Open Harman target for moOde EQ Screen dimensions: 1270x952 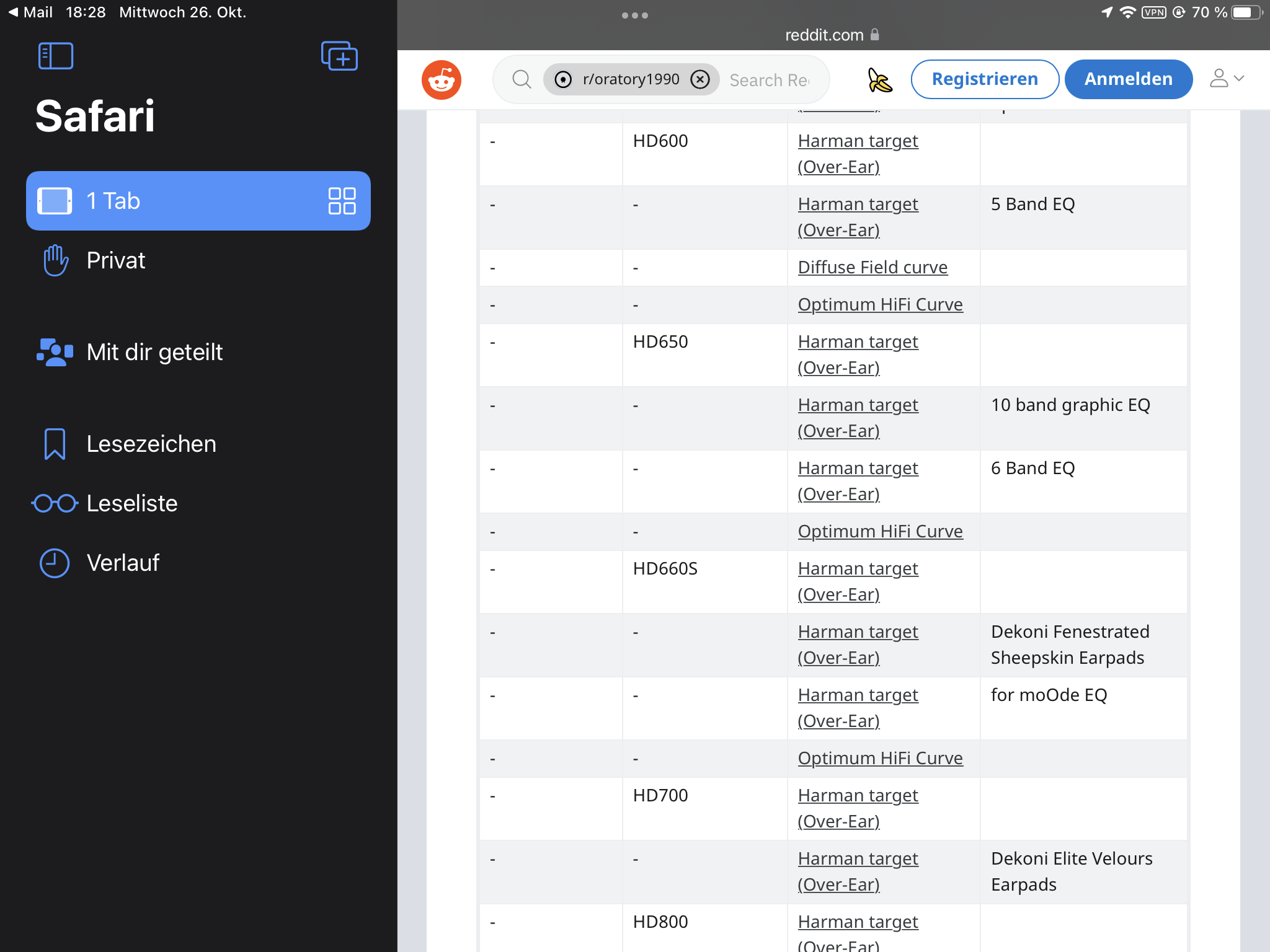858,708
